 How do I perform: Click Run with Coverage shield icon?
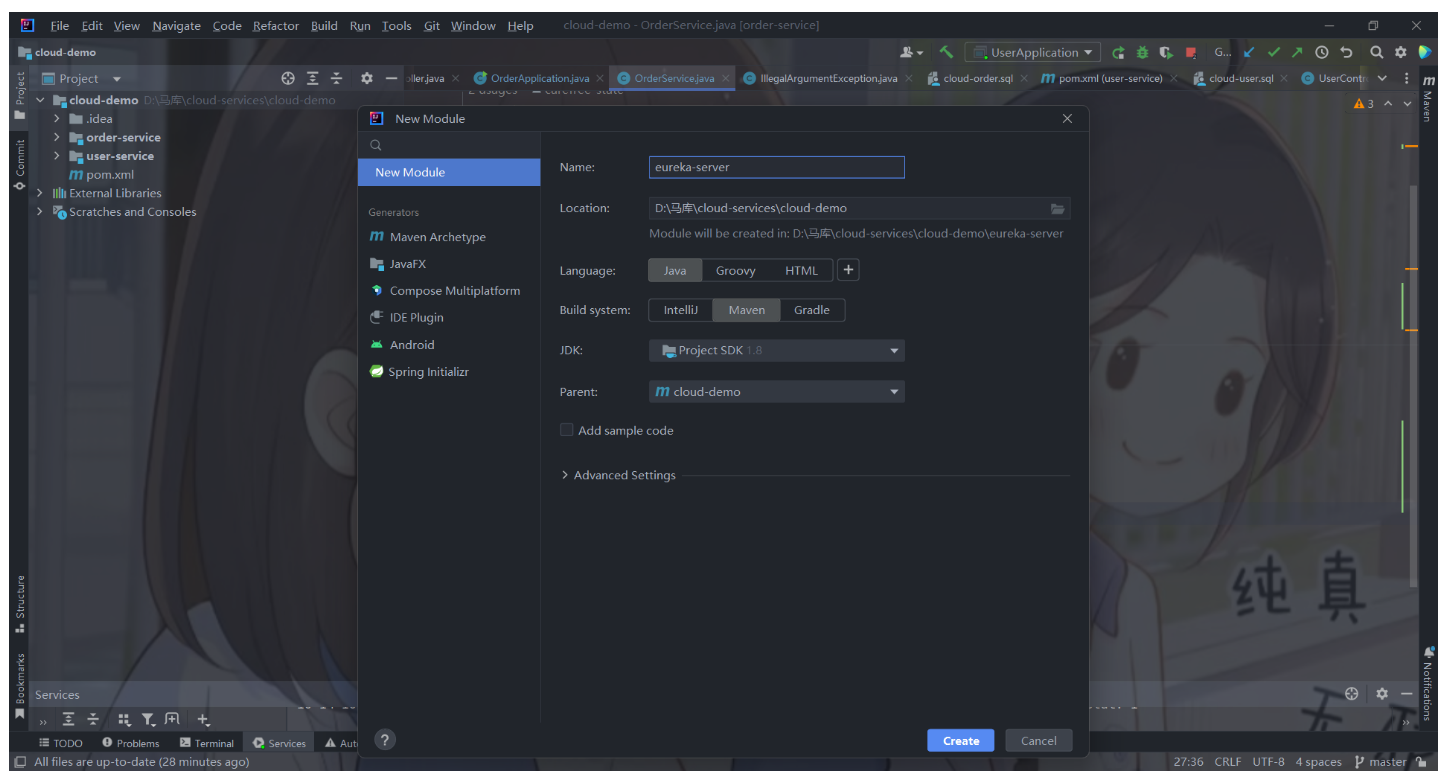[x=1166, y=52]
